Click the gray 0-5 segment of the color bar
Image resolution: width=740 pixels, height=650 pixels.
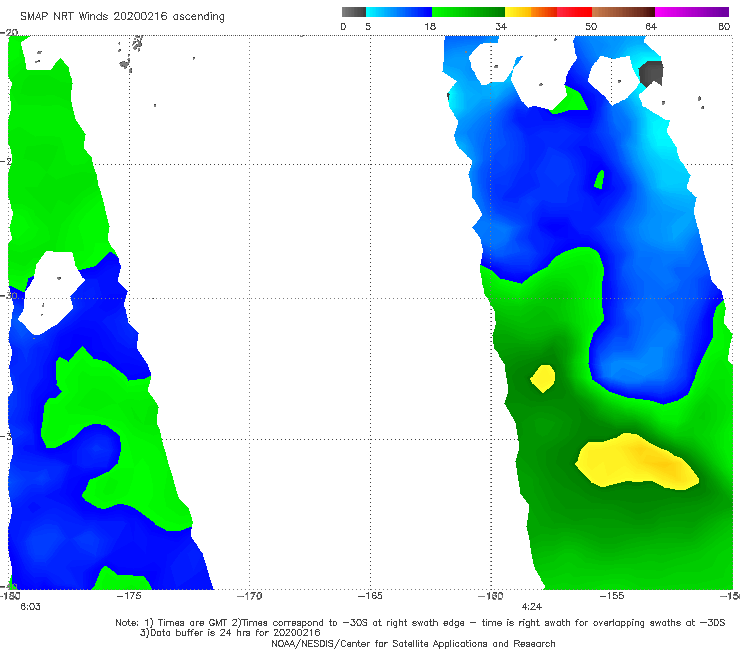[x=354, y=12]
